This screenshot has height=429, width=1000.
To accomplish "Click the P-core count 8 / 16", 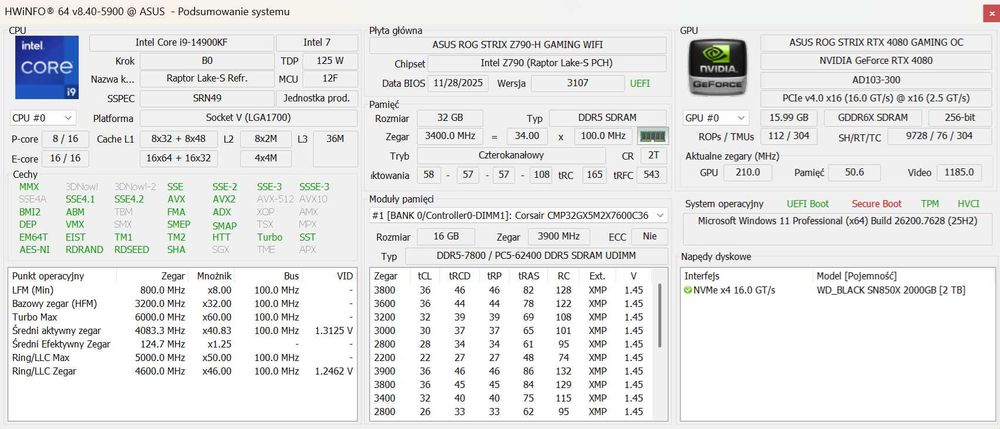I will 65,139.
